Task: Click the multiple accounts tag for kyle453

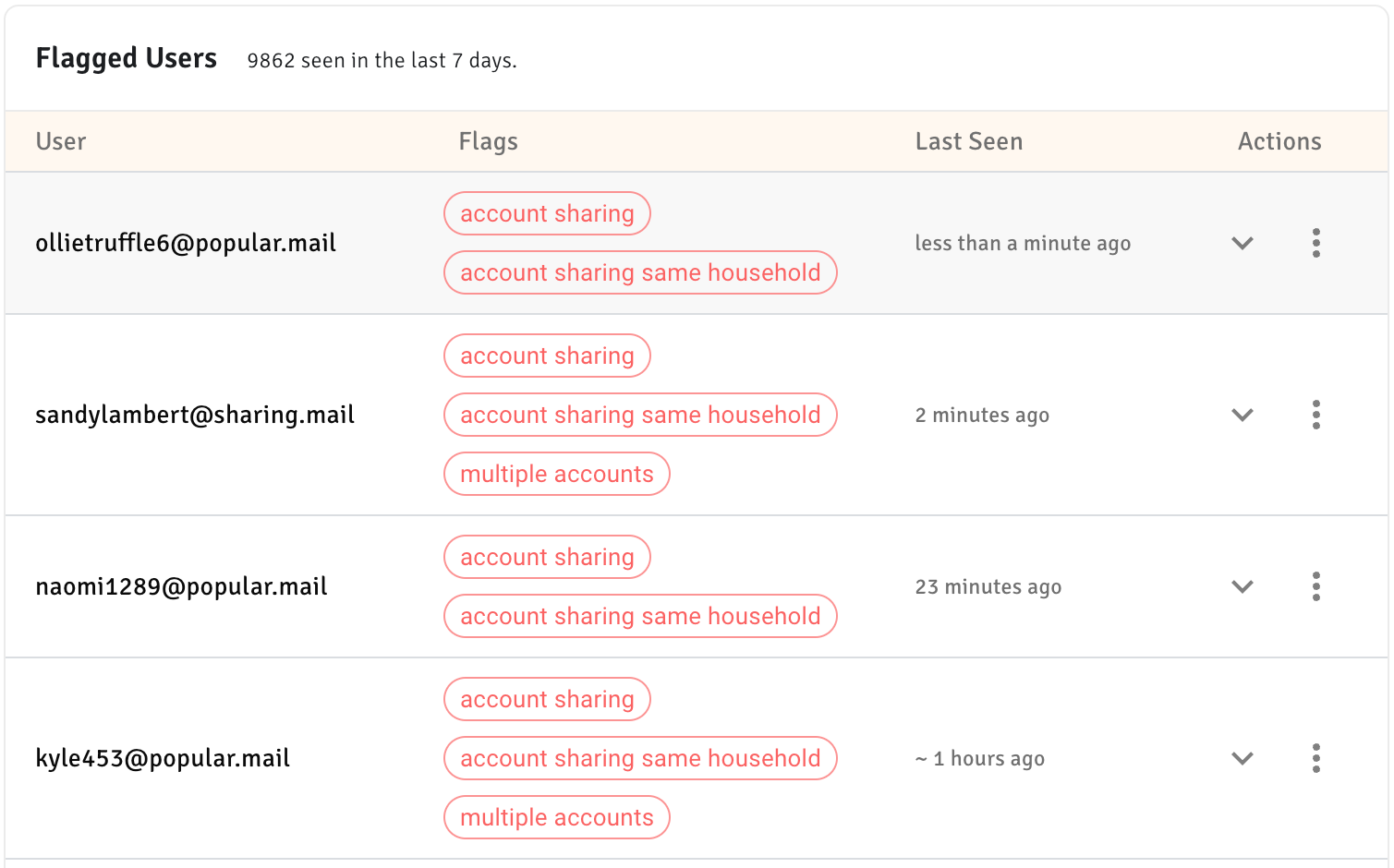Action: click(x=557, y=817)
